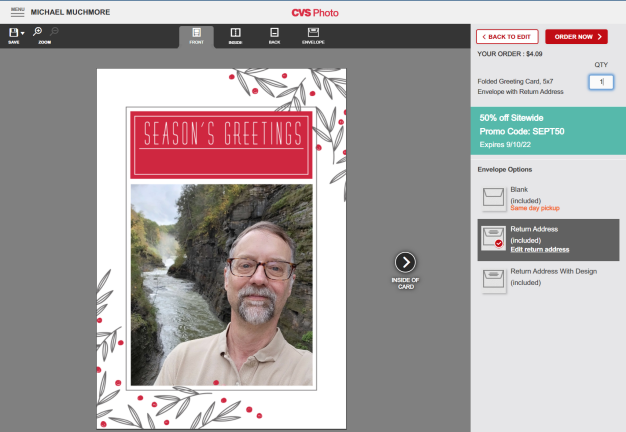Zoom in with the magnifier plus icon
This screenshot has width=626, height=432.
pyautogui.click(x=38, y=32)
